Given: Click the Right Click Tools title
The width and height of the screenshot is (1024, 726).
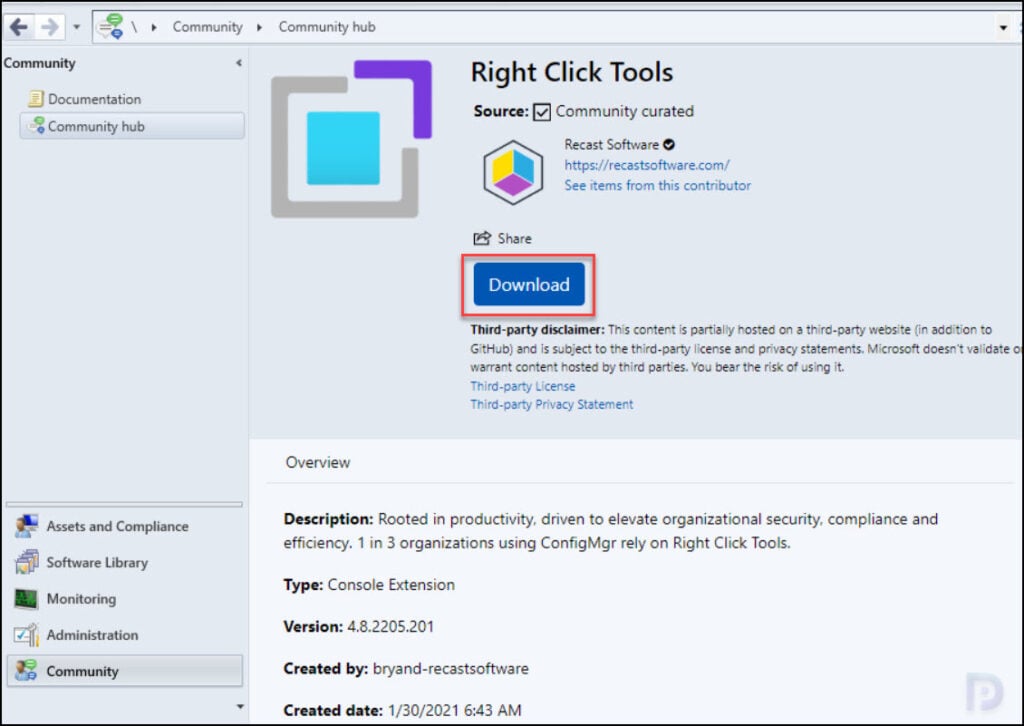Looking at the screenshot, I should point(571,72).
